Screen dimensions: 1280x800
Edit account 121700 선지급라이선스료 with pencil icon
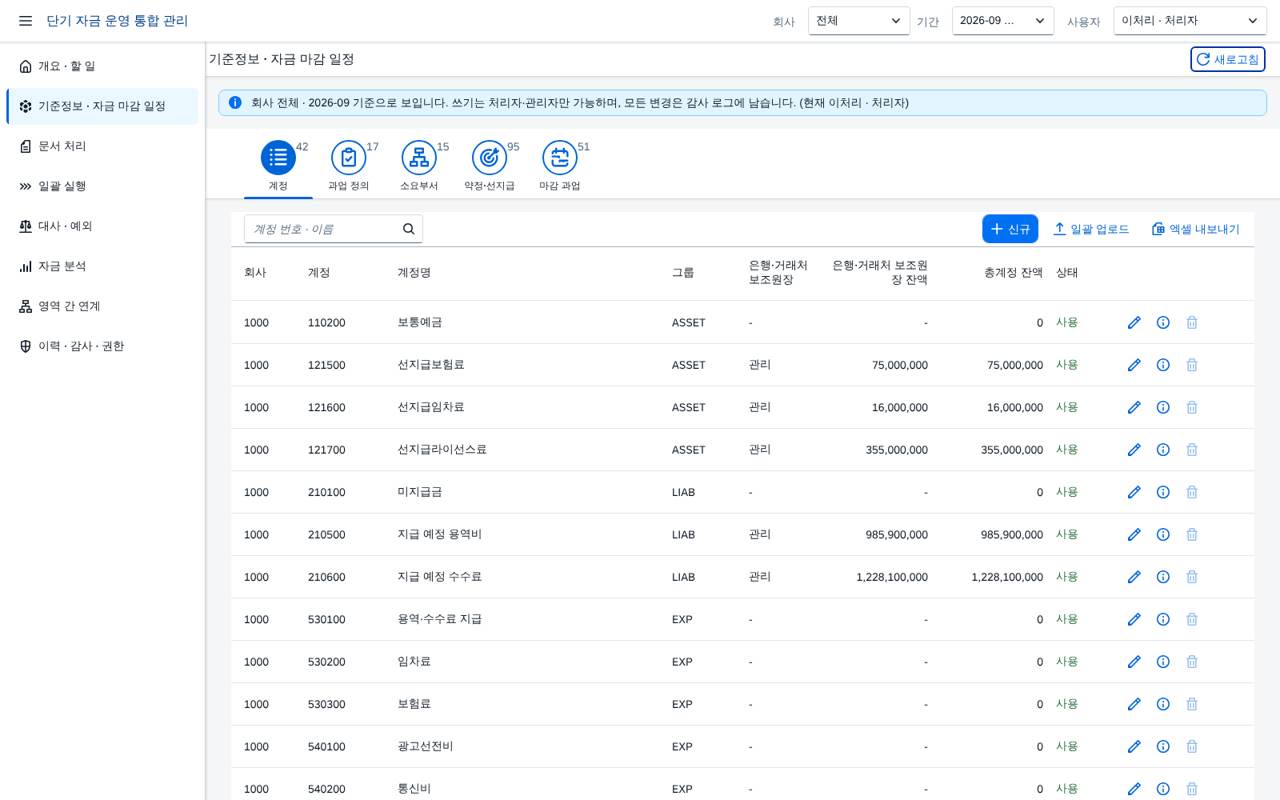1134,450
